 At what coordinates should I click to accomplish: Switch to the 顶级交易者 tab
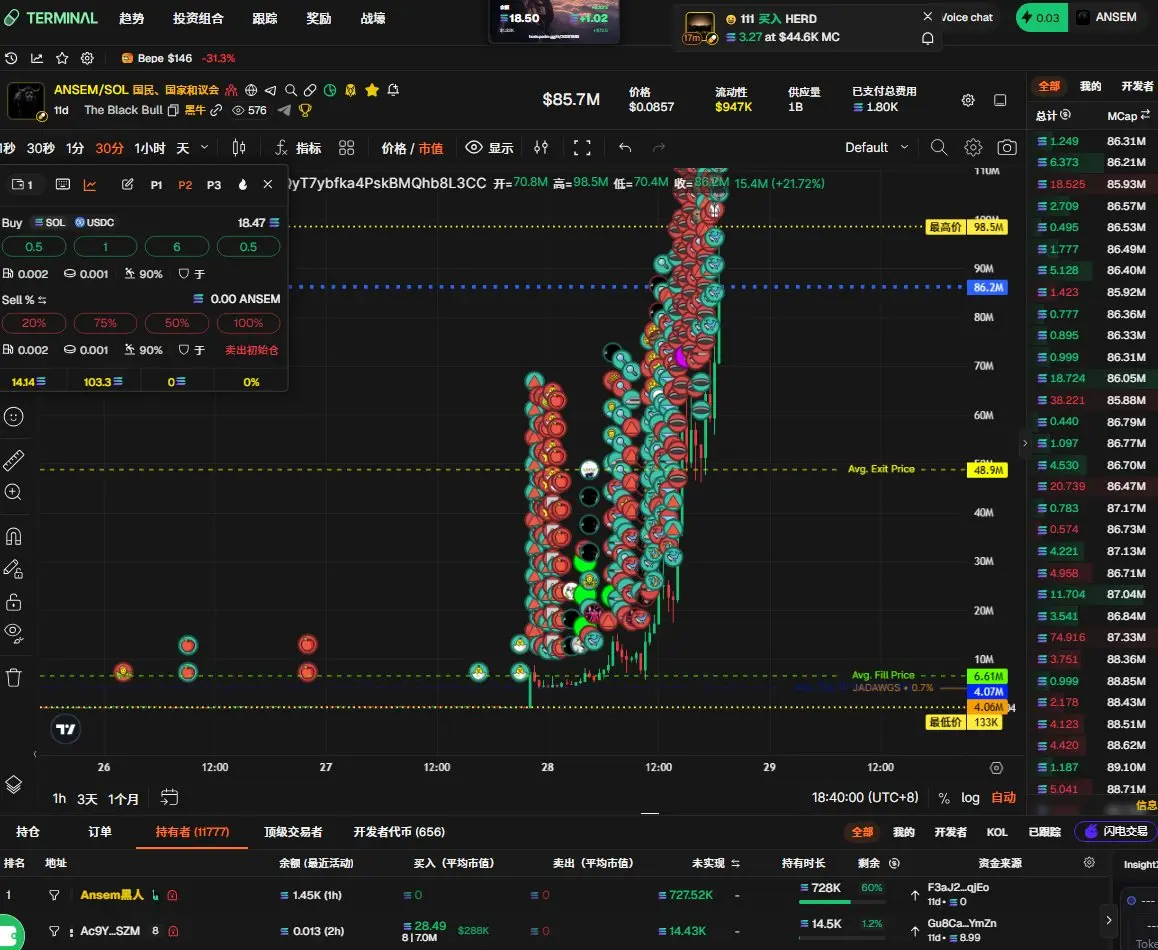[293, 832]
